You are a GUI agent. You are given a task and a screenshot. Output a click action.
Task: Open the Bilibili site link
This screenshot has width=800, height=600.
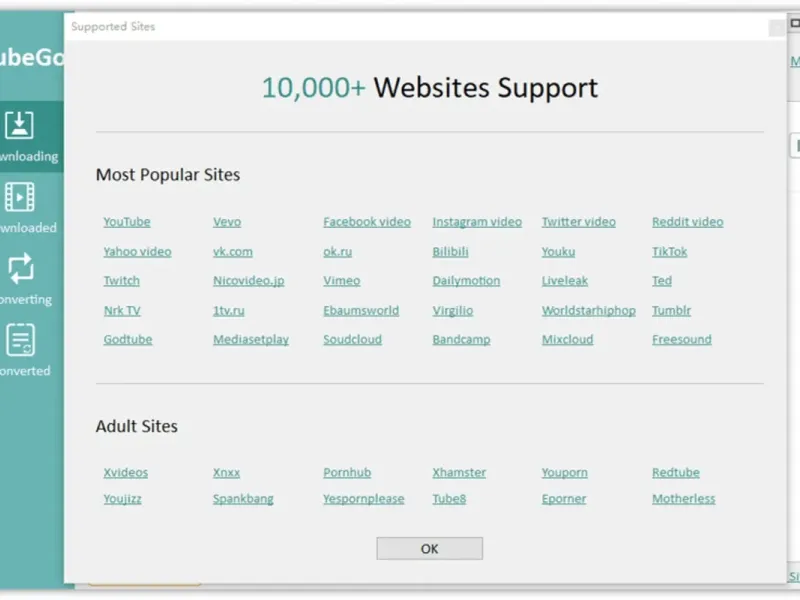click(x=451, y=252)
